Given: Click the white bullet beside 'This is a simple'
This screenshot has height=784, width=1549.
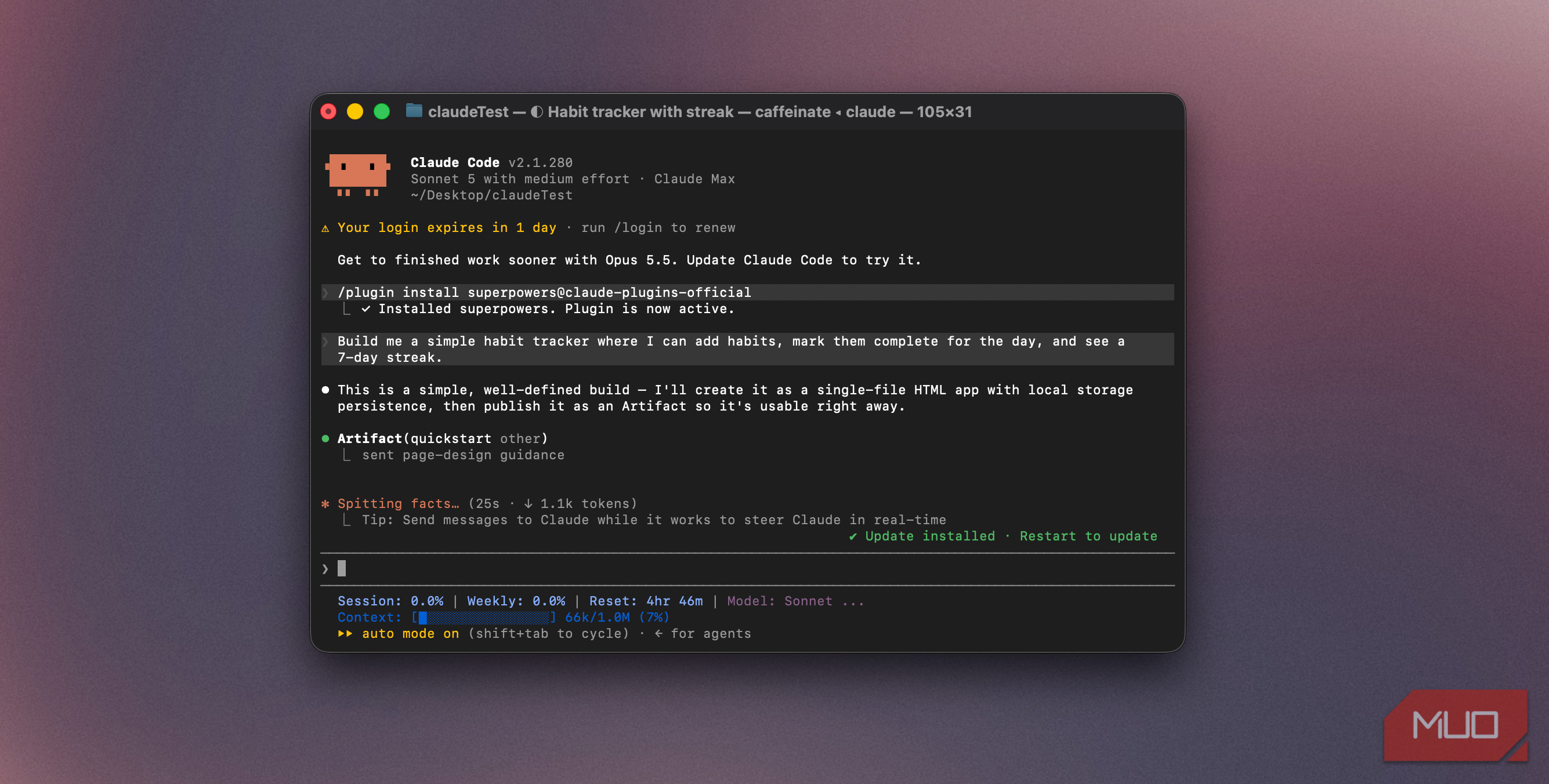Looking at the screenshot, I should [325, 390].
